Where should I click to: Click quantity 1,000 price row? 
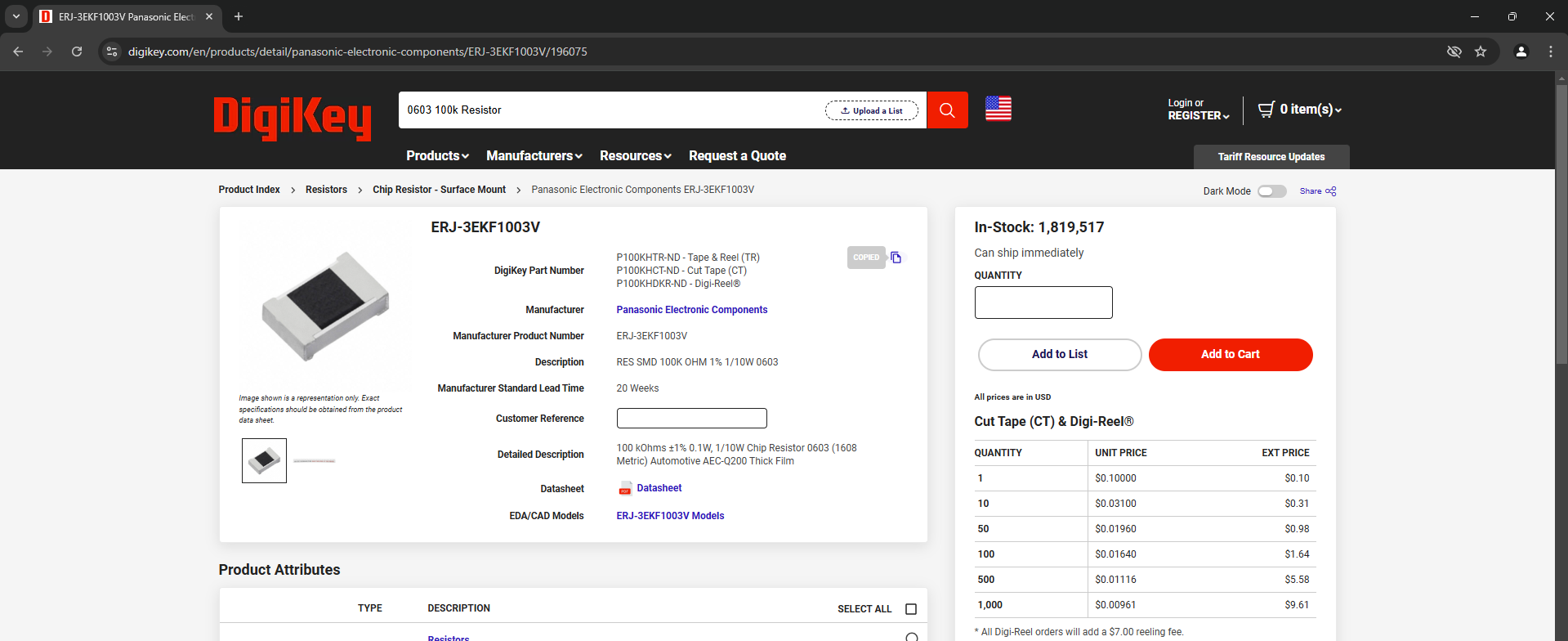(x=1145, y=605)
